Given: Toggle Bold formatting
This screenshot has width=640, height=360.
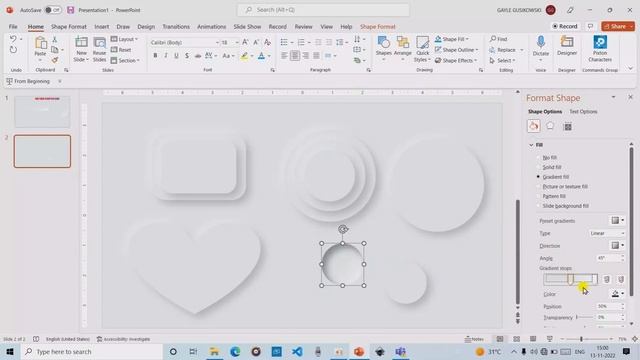Looking at the screenshot, I should 155,56.
